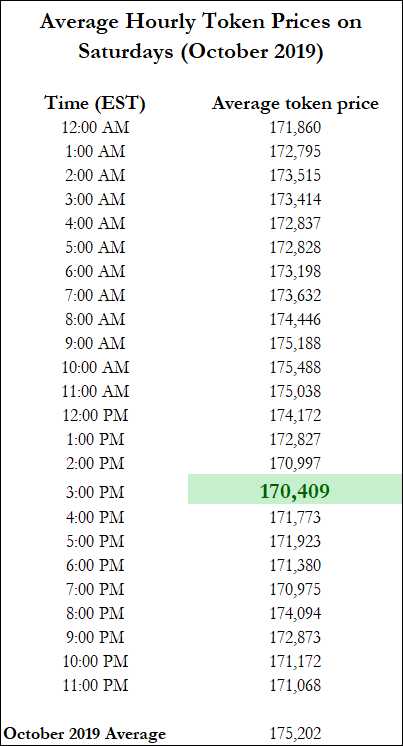
Task: Click the 174,094 price value
Action: pyautogui.click(x=295, y=613)
